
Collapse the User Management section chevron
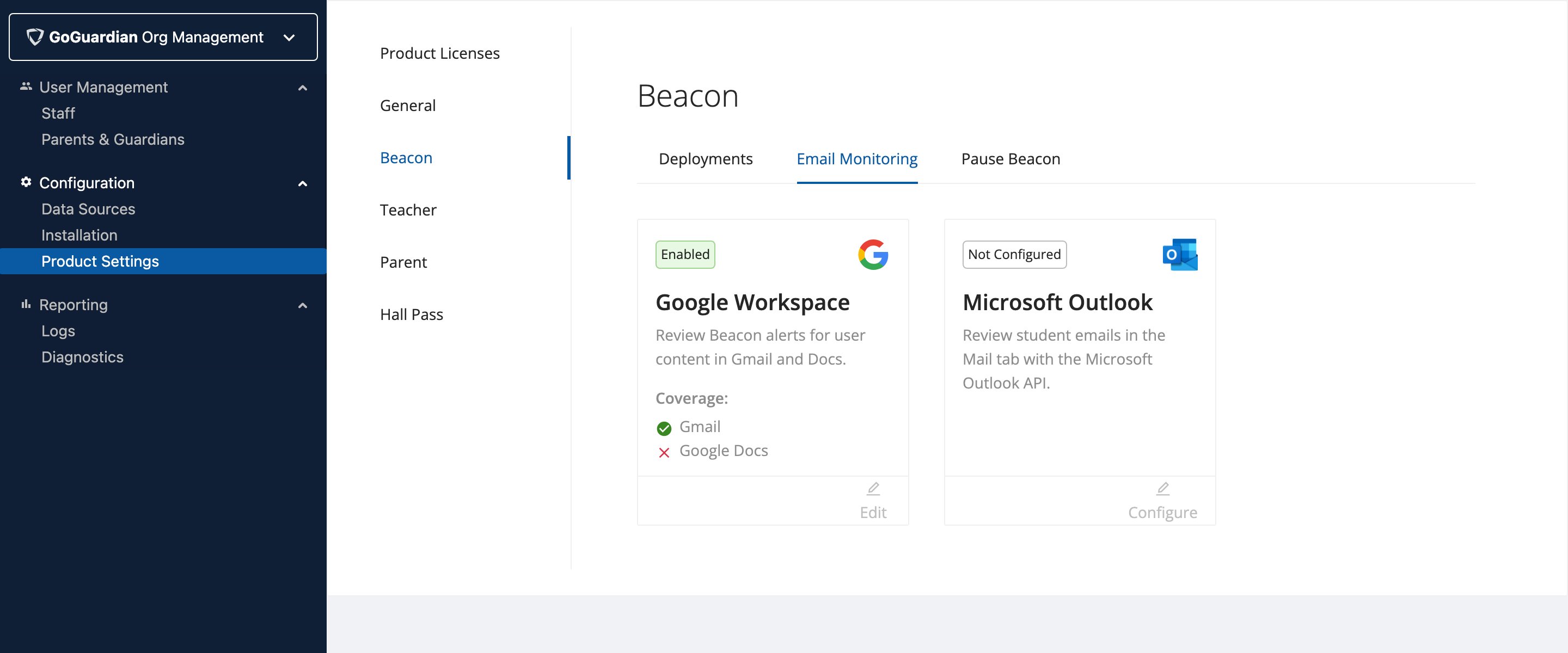pos(303,88)
